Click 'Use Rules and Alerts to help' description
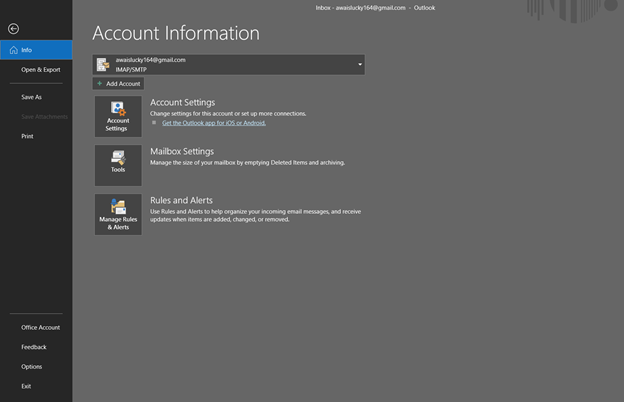This screenshot has height=402, width=624. [255, 215]
